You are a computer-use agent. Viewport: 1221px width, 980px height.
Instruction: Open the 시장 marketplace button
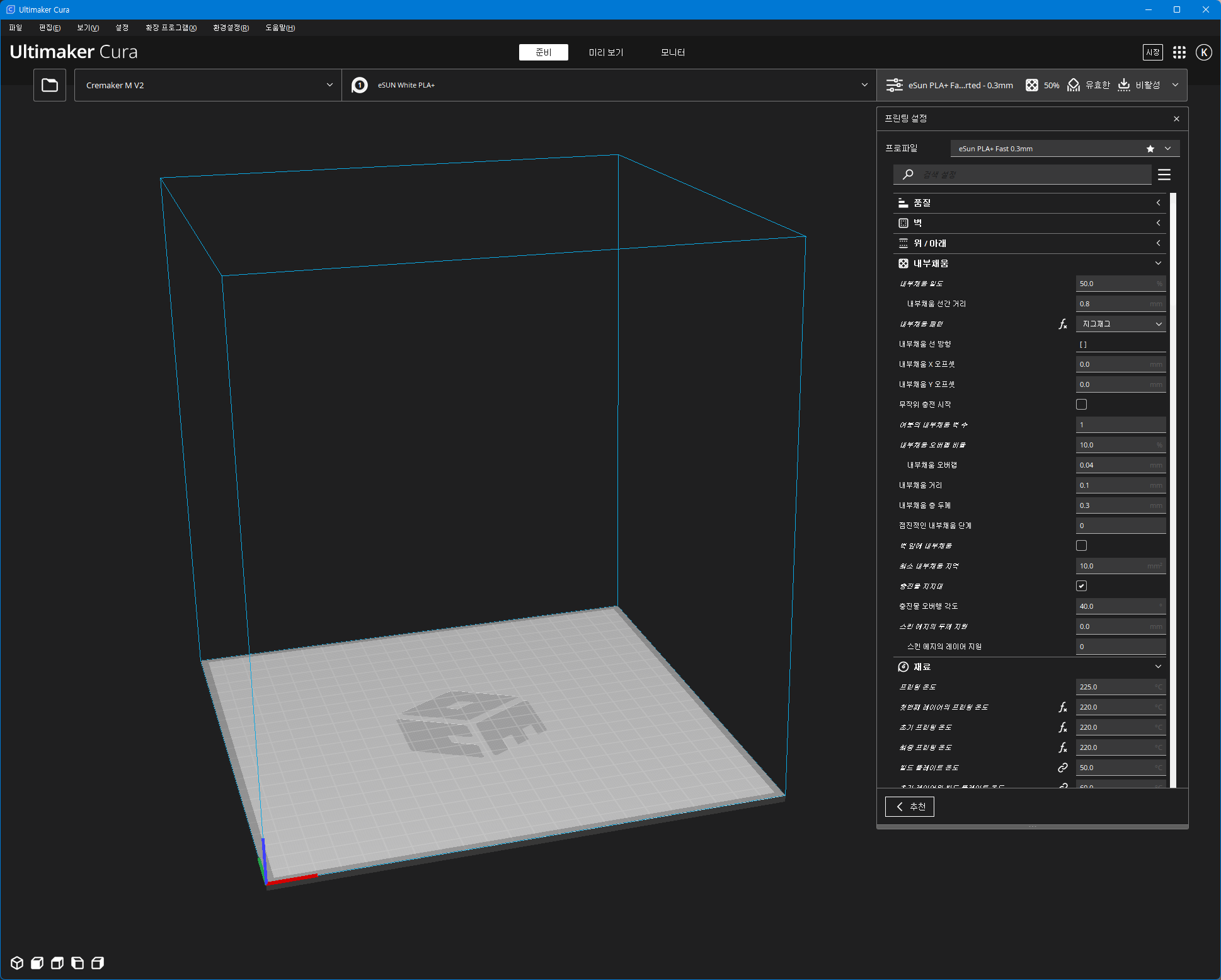click(x=1152, y=52)
